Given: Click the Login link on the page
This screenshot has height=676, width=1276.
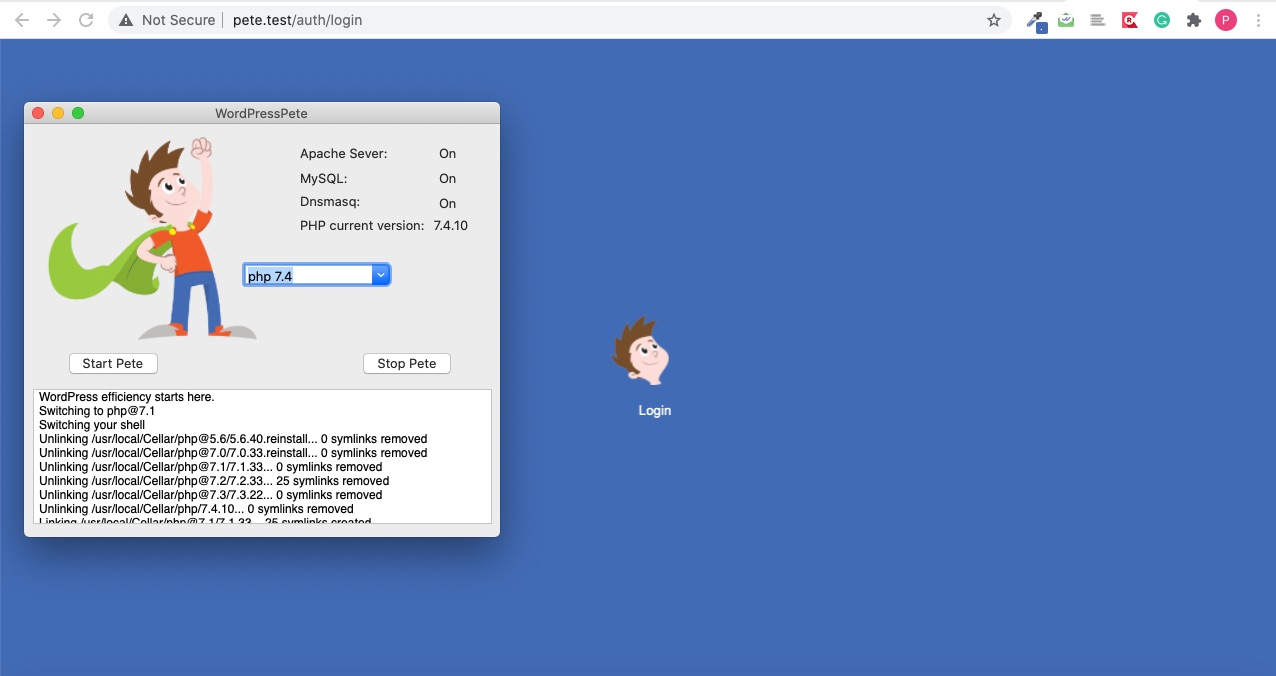Looking at the screenshot, I should coord(655,410).
